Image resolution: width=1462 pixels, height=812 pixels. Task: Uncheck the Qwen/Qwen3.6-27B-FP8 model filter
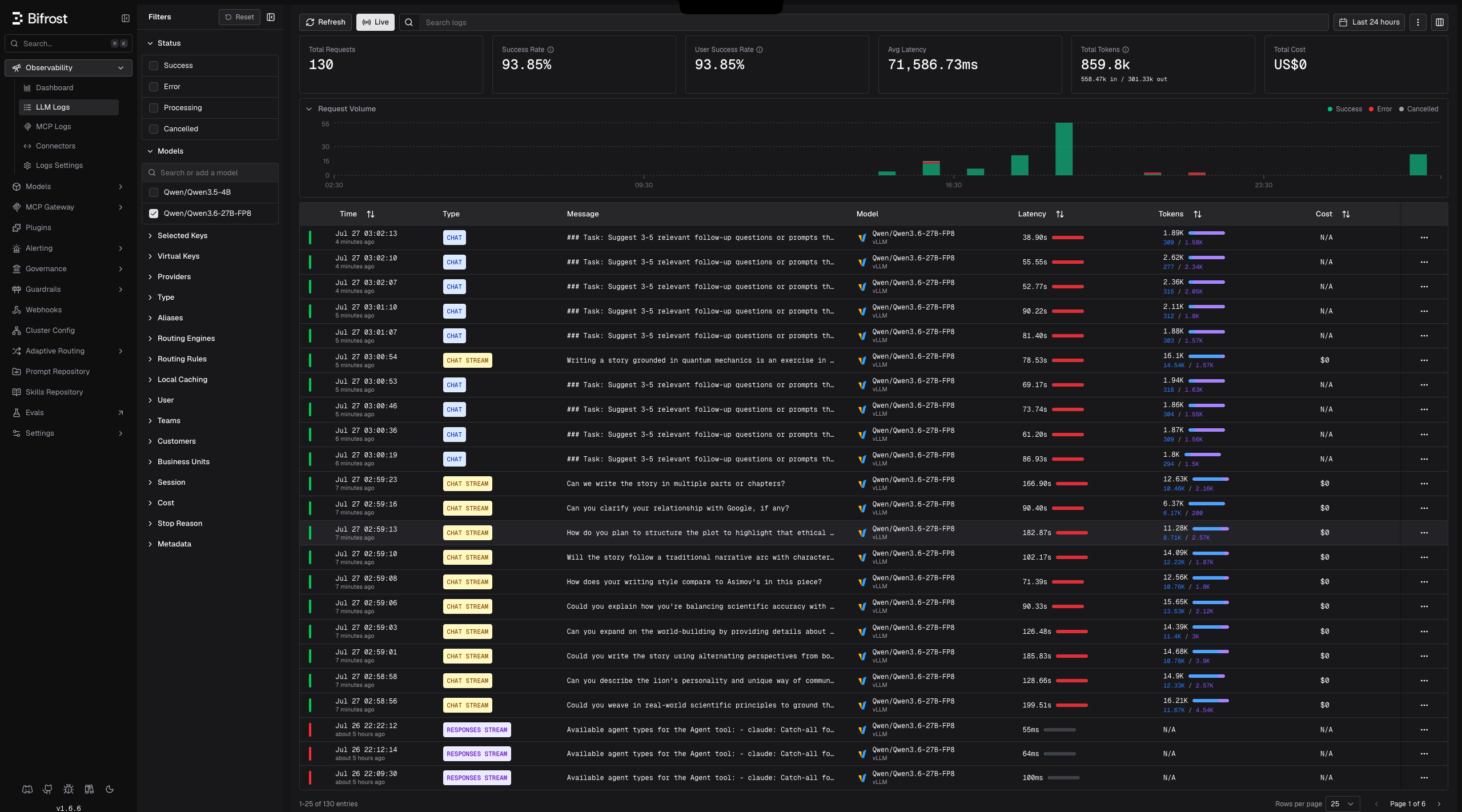154,214
